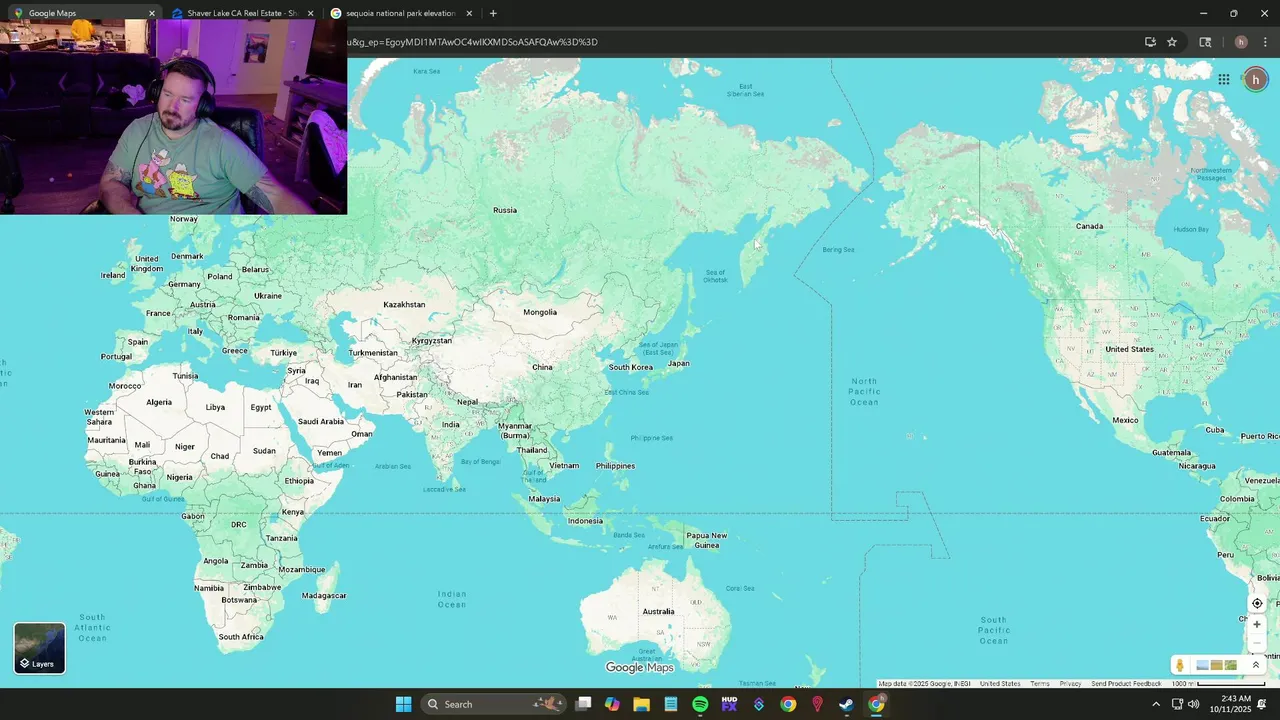This screenshot has width=1280, height=720.
Task: Click the Papua New Guinea label
Action: [706, 540]
